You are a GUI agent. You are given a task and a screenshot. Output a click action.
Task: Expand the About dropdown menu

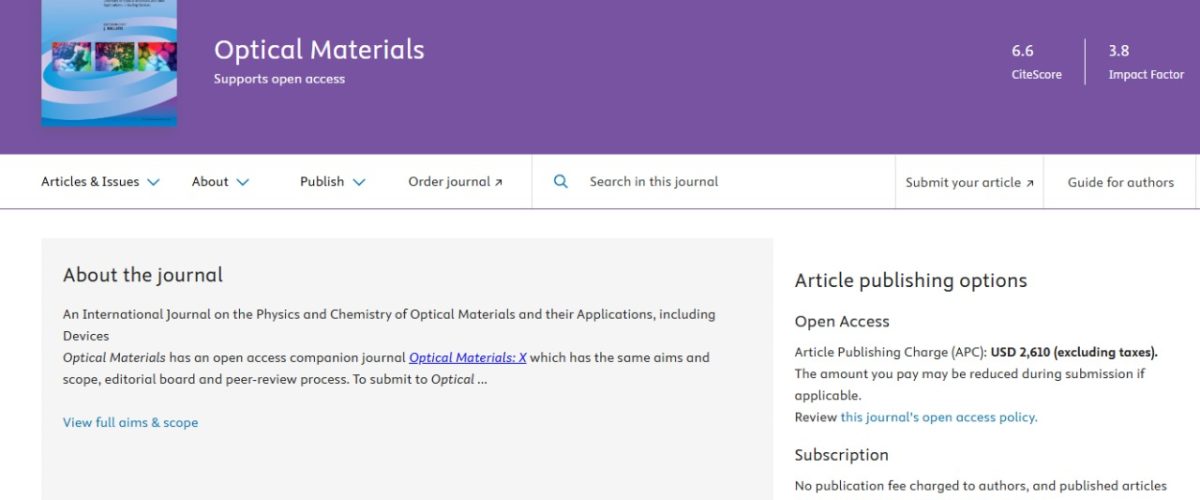click(x=220, y=182)
